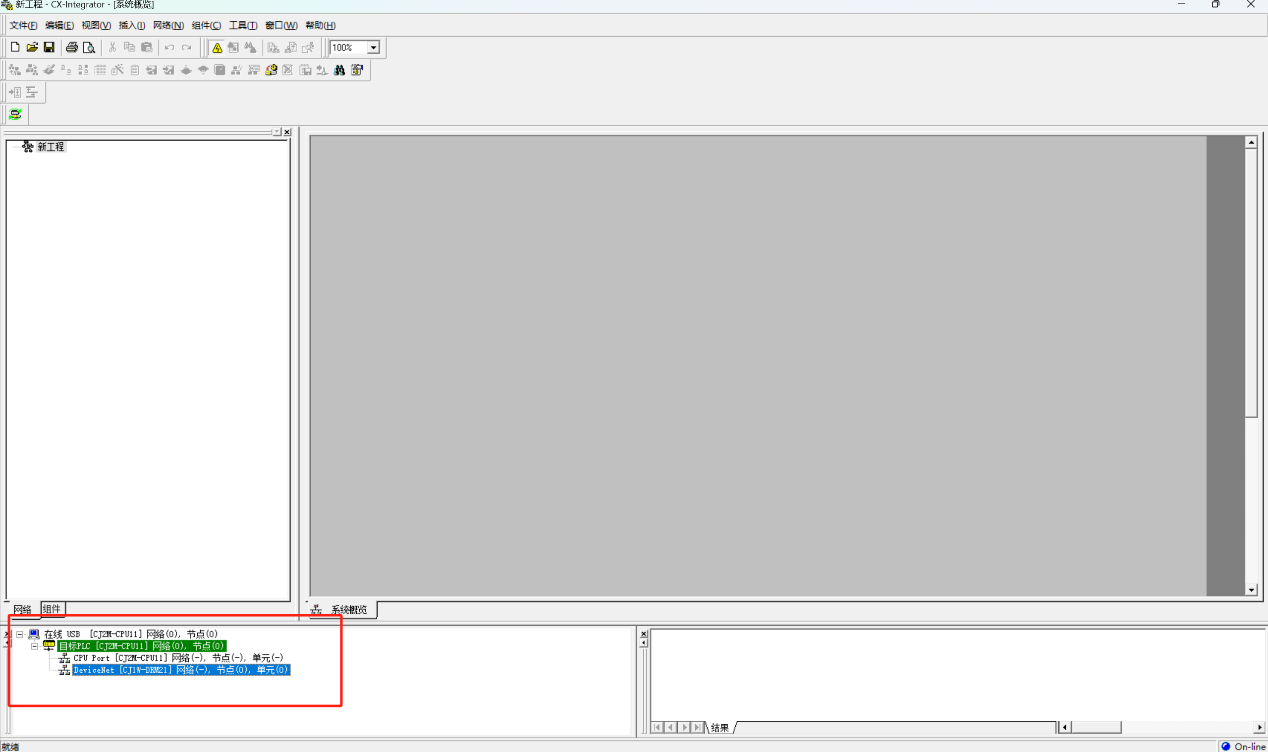Click the yellow warning triangle toolbar icon

217,47
